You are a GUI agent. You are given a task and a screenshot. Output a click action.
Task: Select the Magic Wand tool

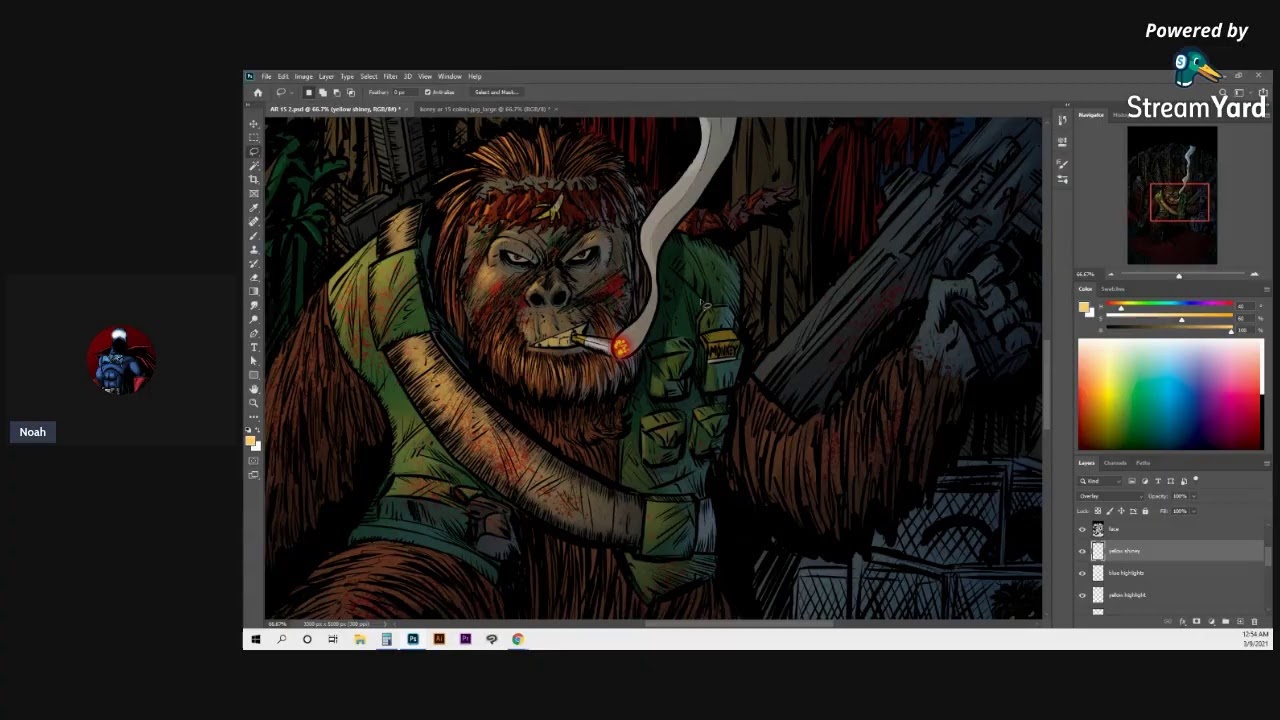coord(254,166)
